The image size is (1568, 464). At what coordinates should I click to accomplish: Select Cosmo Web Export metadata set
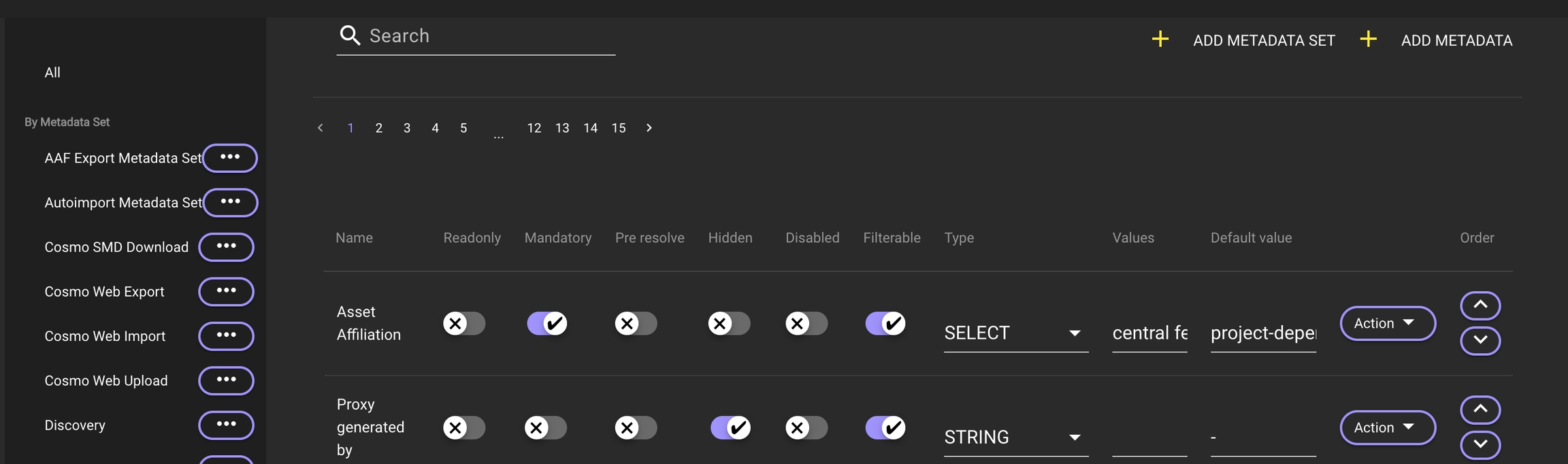point(104,292)
